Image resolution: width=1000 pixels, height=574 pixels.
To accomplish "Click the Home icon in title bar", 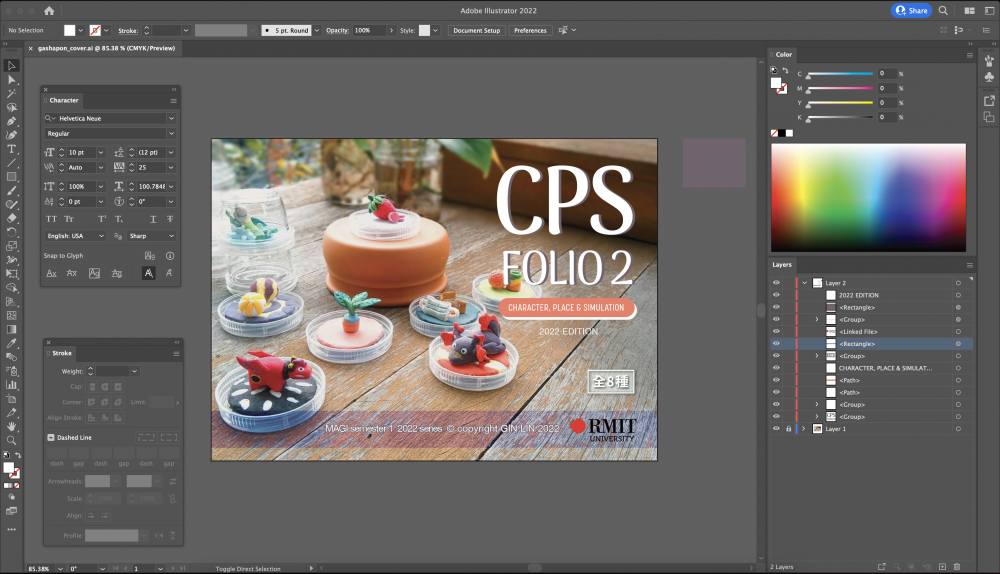I will 49,11.
